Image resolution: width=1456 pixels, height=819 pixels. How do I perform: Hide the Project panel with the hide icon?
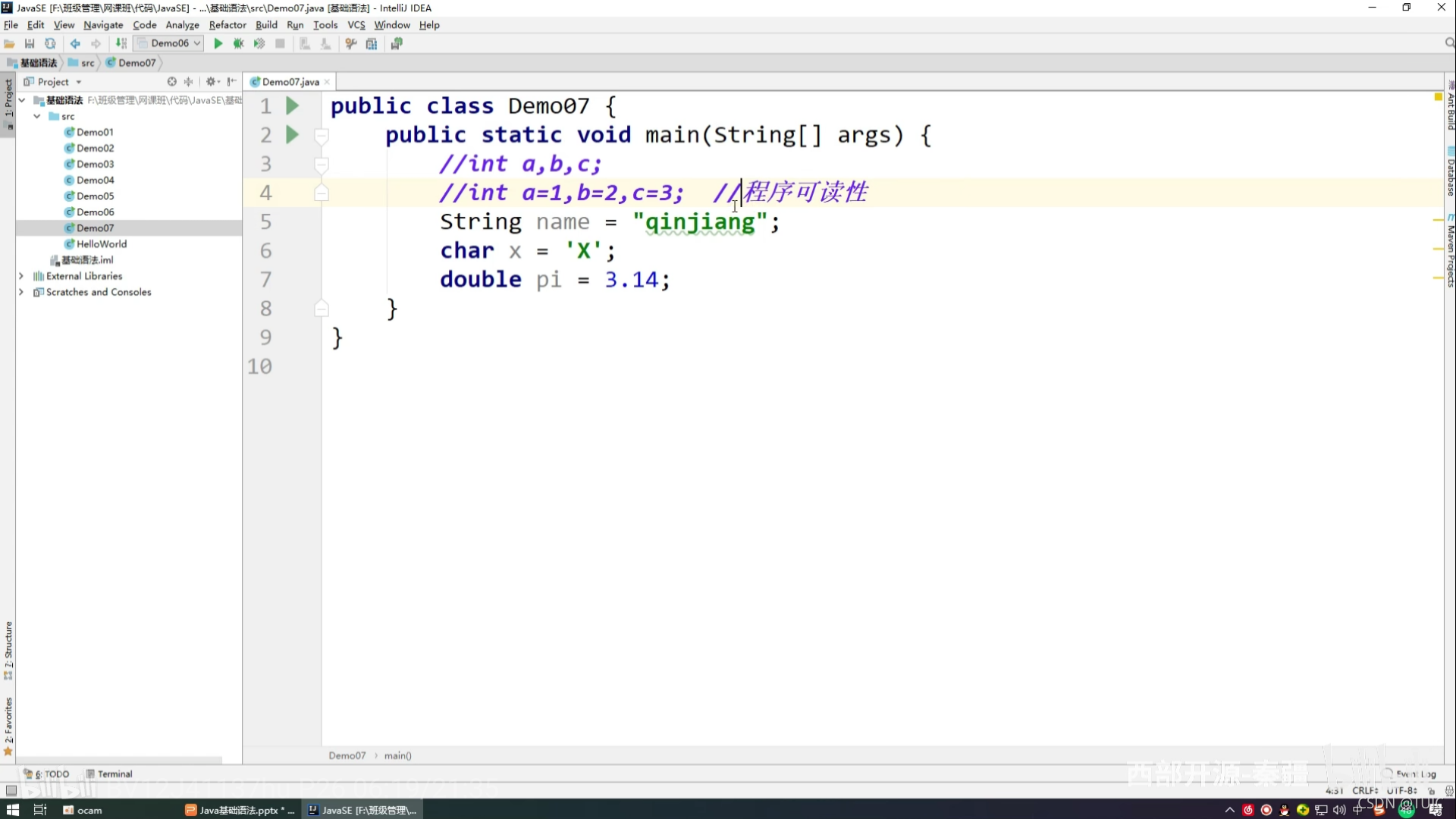pos(232,82)
